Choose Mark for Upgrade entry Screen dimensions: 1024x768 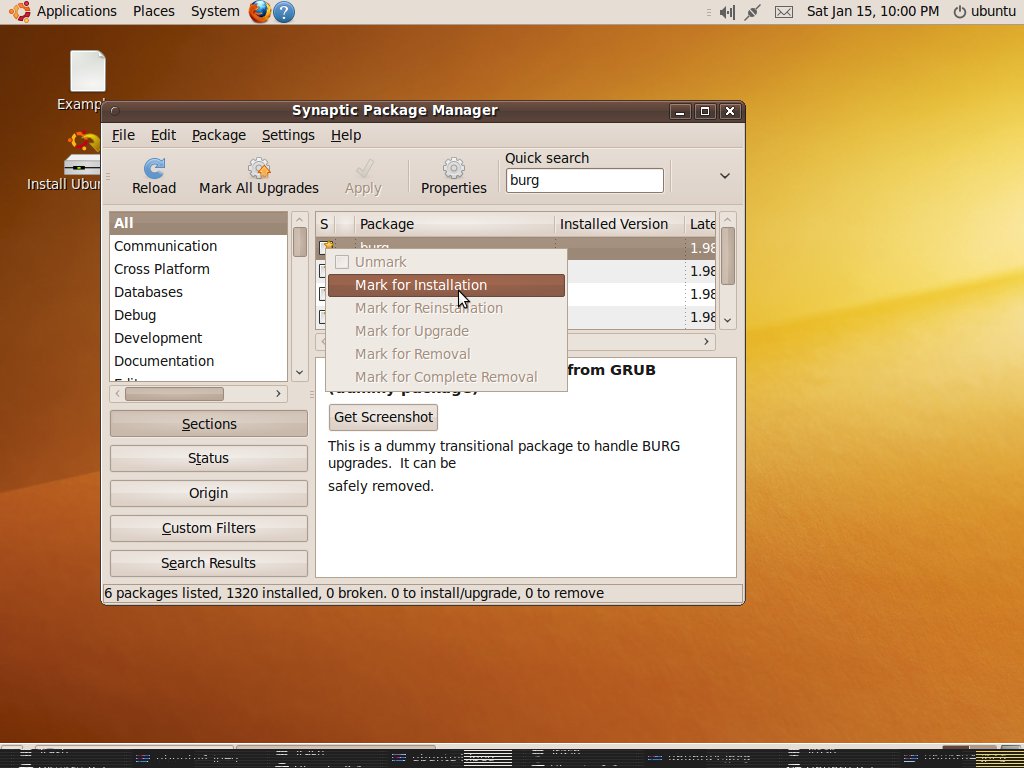446,331
